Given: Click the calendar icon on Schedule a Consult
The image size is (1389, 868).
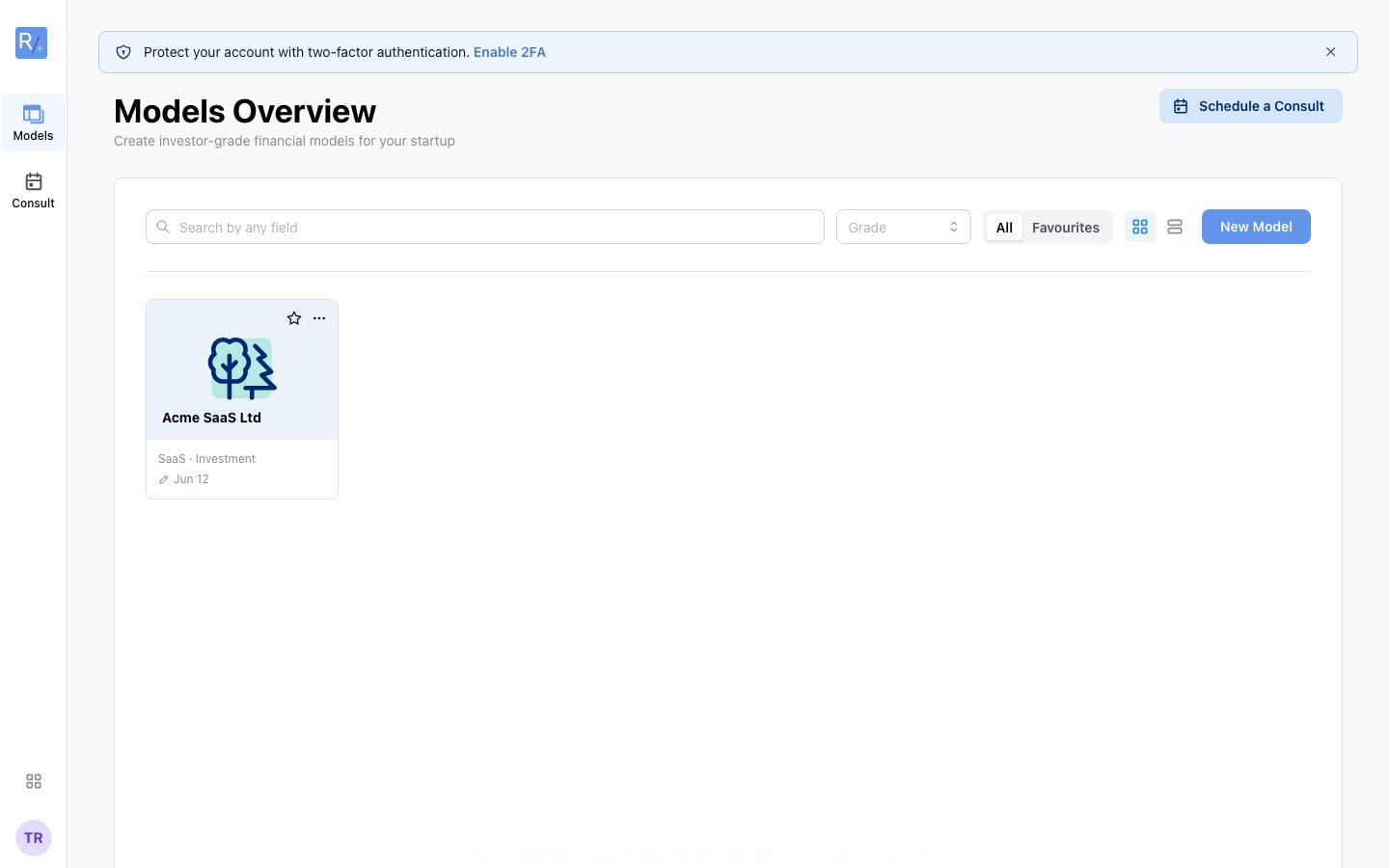Looking at the screenshot, I should coord(1181,106).
